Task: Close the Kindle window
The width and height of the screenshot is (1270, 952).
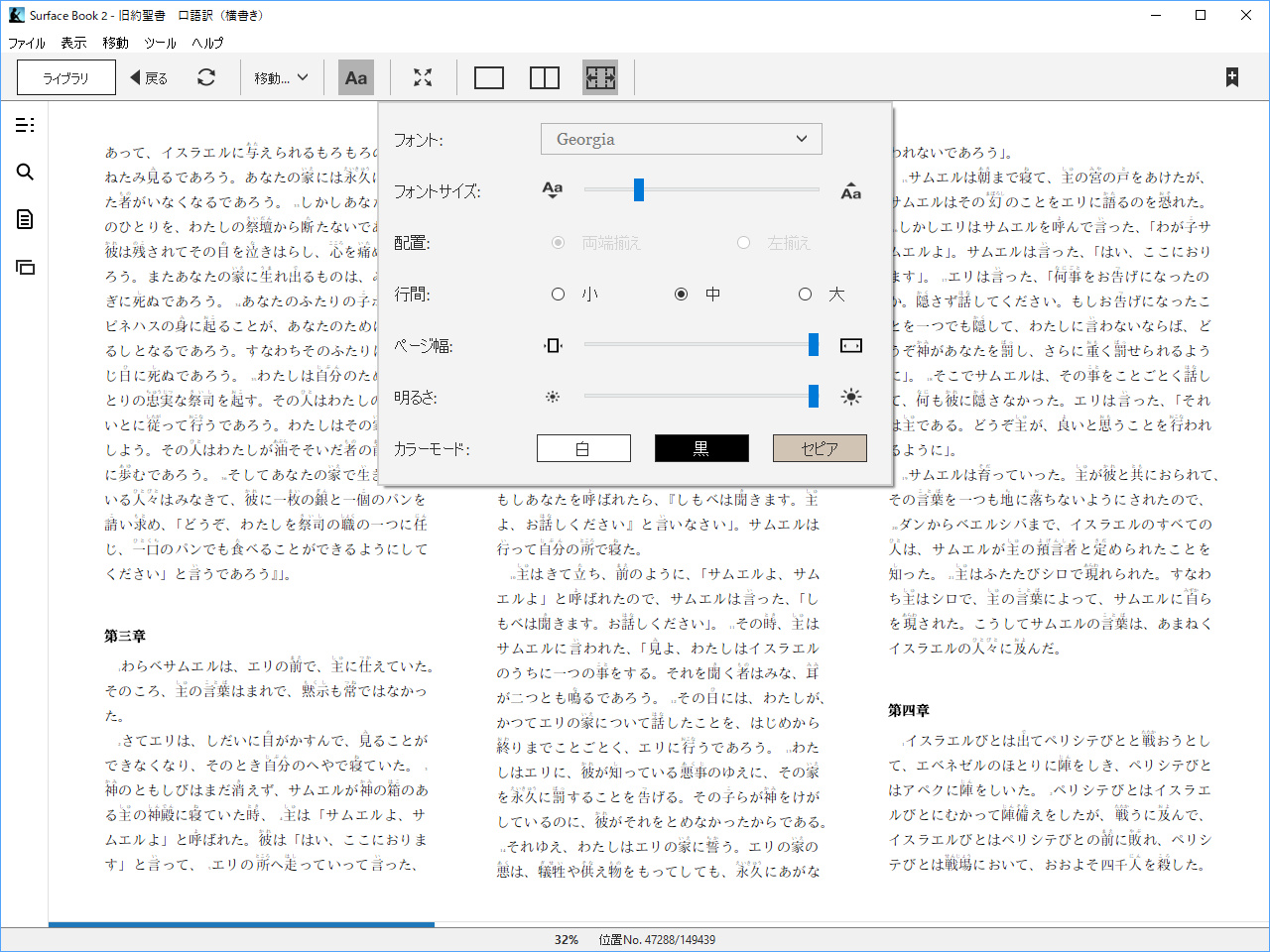Action: (1246, 15)
